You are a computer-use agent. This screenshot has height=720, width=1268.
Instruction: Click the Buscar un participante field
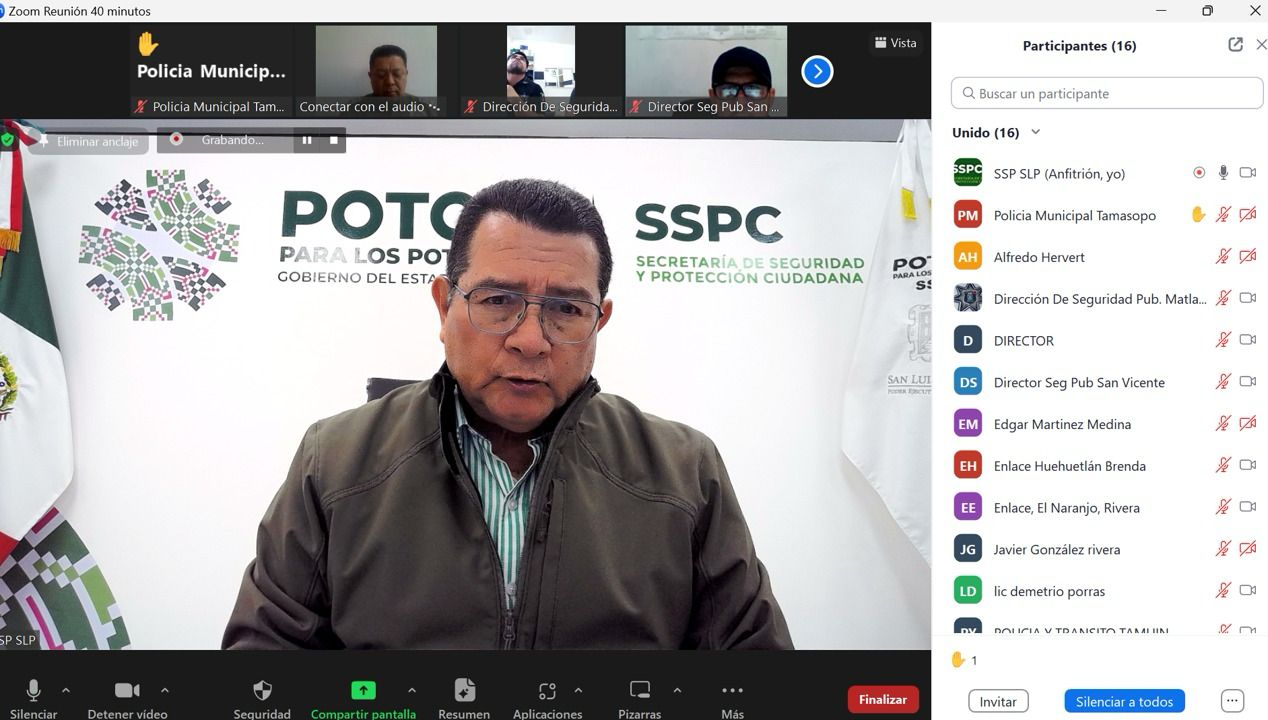pyautogui.click(x=1107, y=93)
